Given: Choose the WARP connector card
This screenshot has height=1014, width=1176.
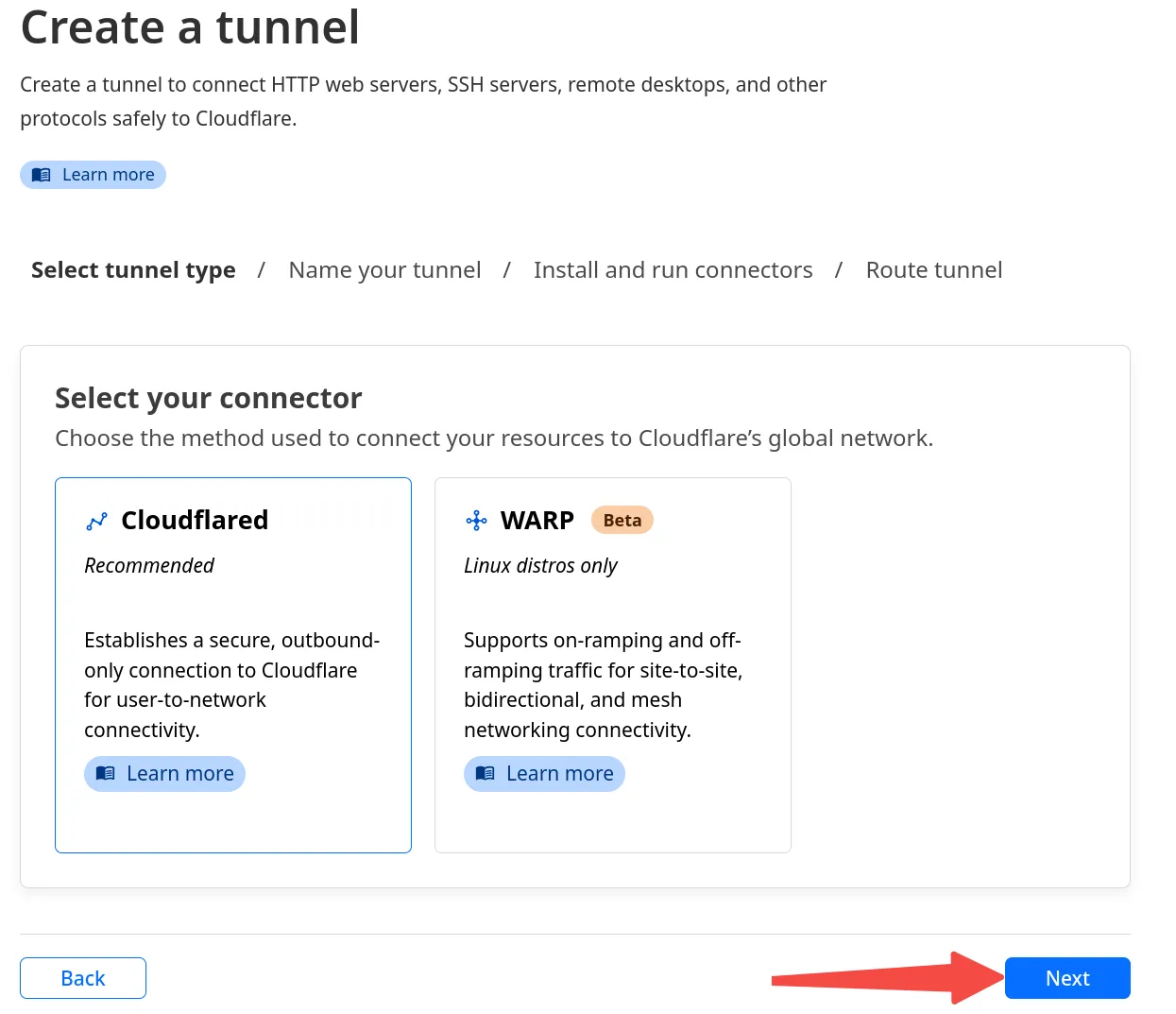Looking at the screenshot, I should point(612,664).
